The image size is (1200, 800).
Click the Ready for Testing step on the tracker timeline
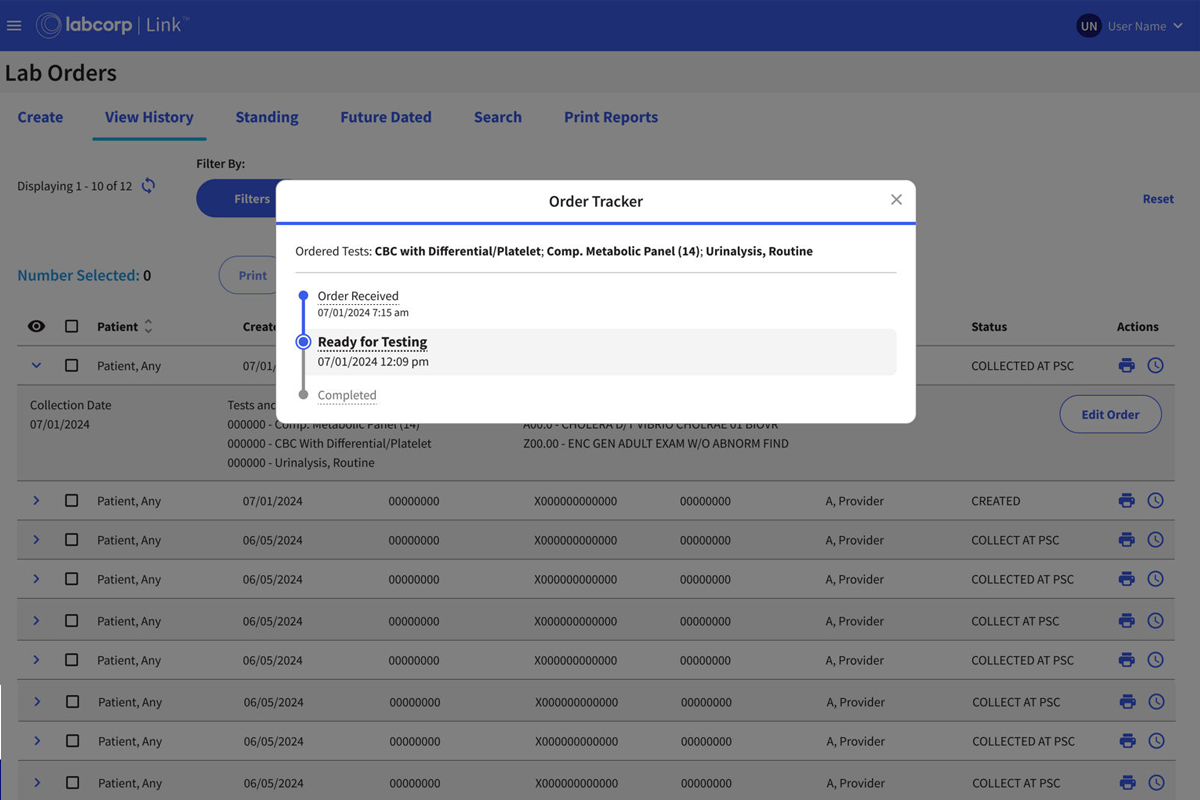coord(372,341)
